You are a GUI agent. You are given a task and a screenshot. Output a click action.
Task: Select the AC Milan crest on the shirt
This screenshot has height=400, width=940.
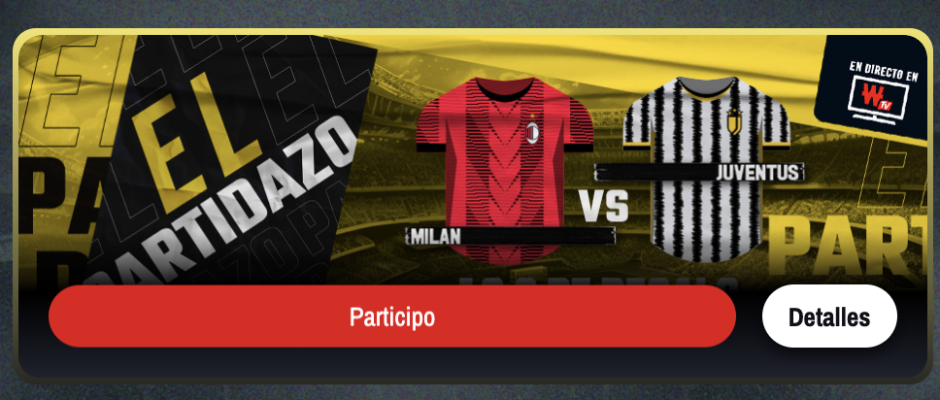point(532,132)
